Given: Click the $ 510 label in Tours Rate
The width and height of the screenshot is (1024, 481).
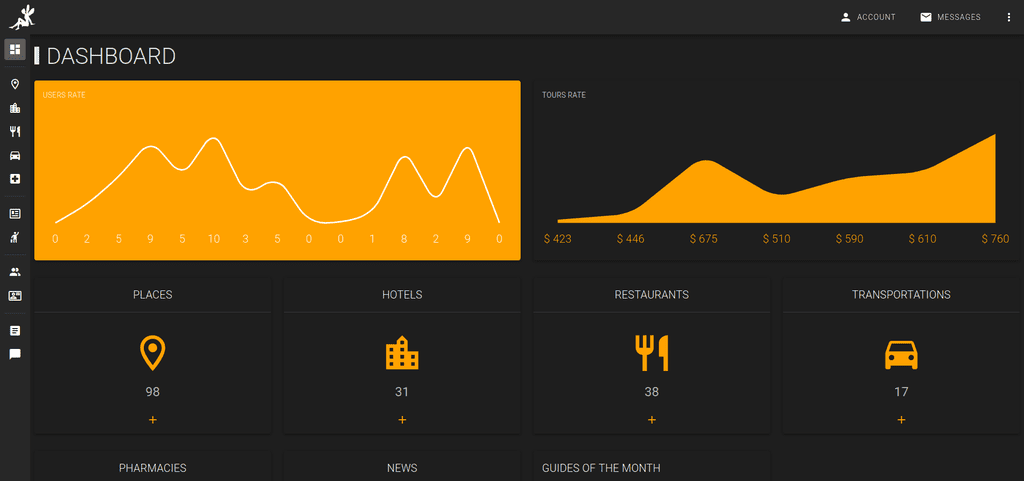Looking at the screenshot, I should [776, 239].
